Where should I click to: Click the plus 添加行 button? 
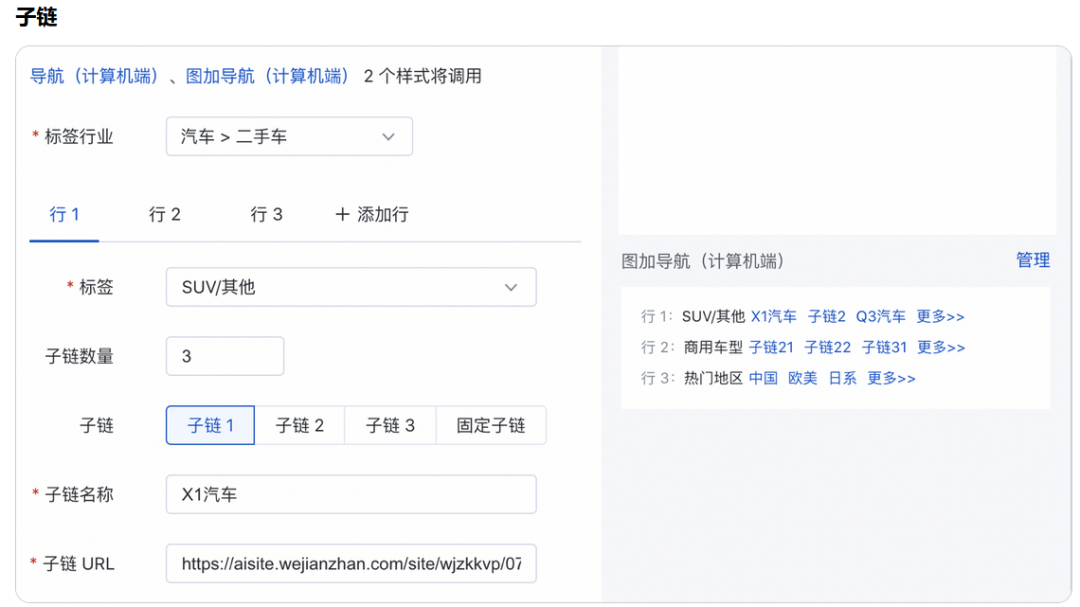pyautogui.click(x=371, y=215)
